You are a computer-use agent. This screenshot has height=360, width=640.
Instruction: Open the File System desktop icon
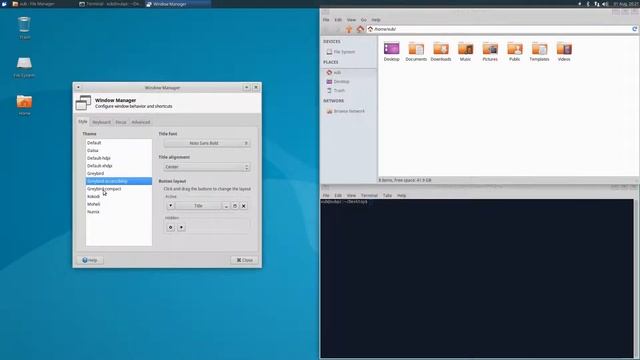coord(24,67)
